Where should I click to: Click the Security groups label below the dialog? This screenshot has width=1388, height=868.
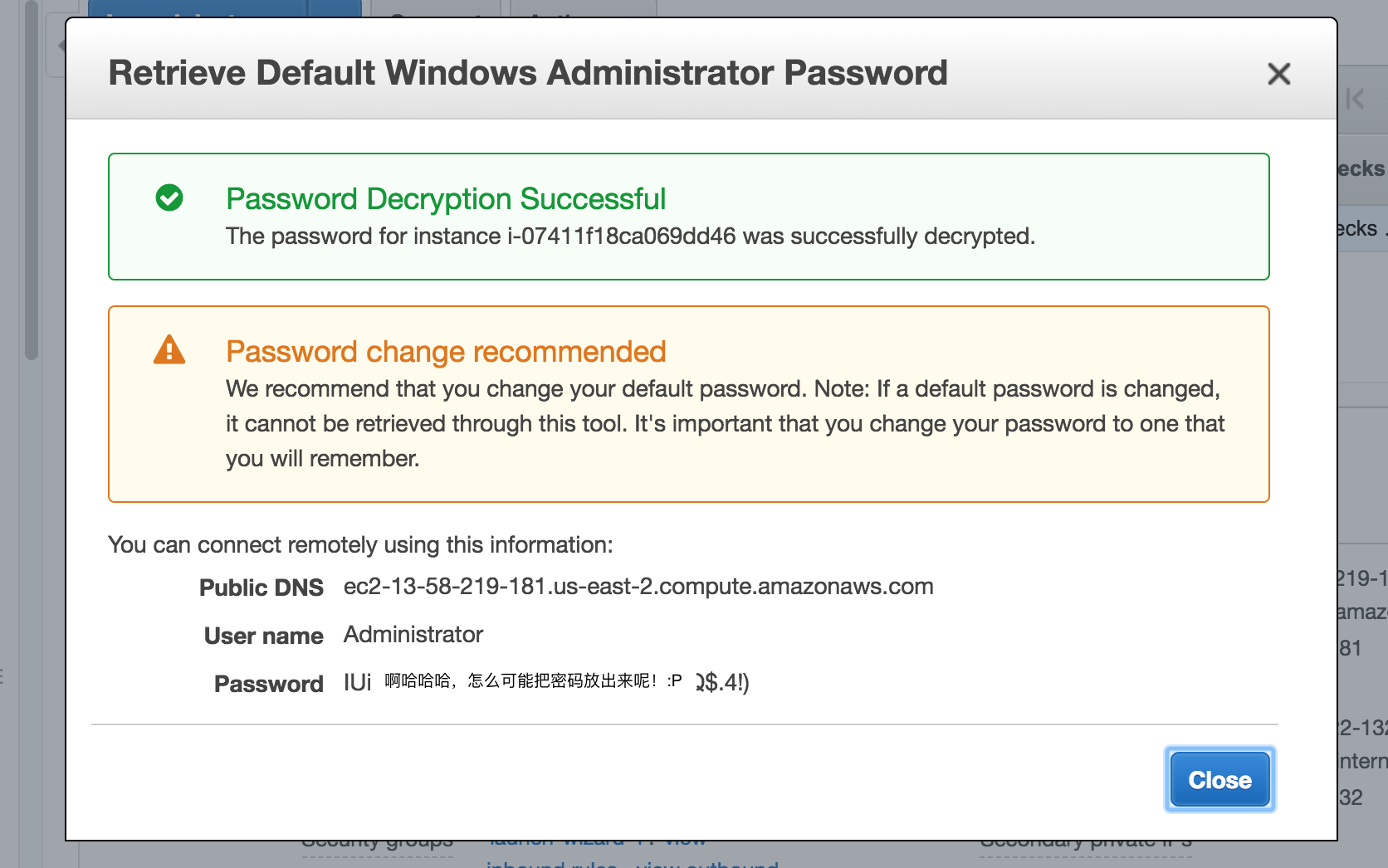click(377, 844)
